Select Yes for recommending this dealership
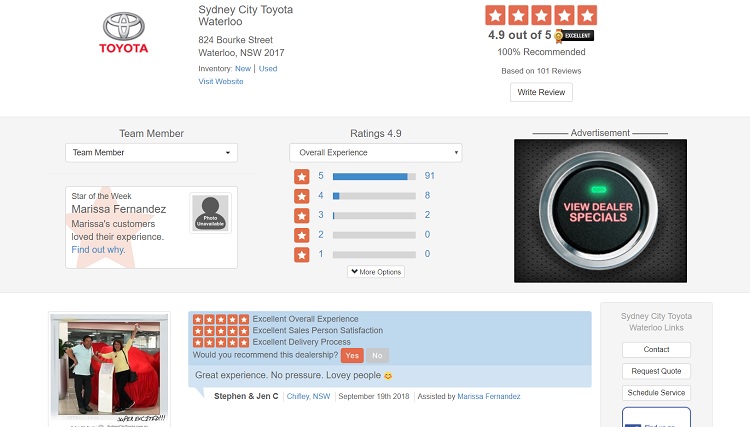750x427 pixels. click(x=352, y=355)
